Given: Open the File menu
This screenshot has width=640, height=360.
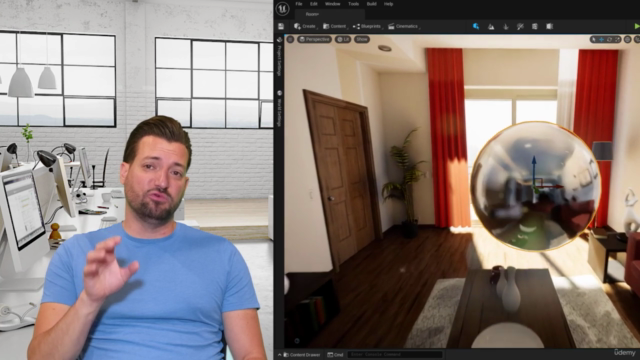Looking at the screenshot, I should point(299,4).
